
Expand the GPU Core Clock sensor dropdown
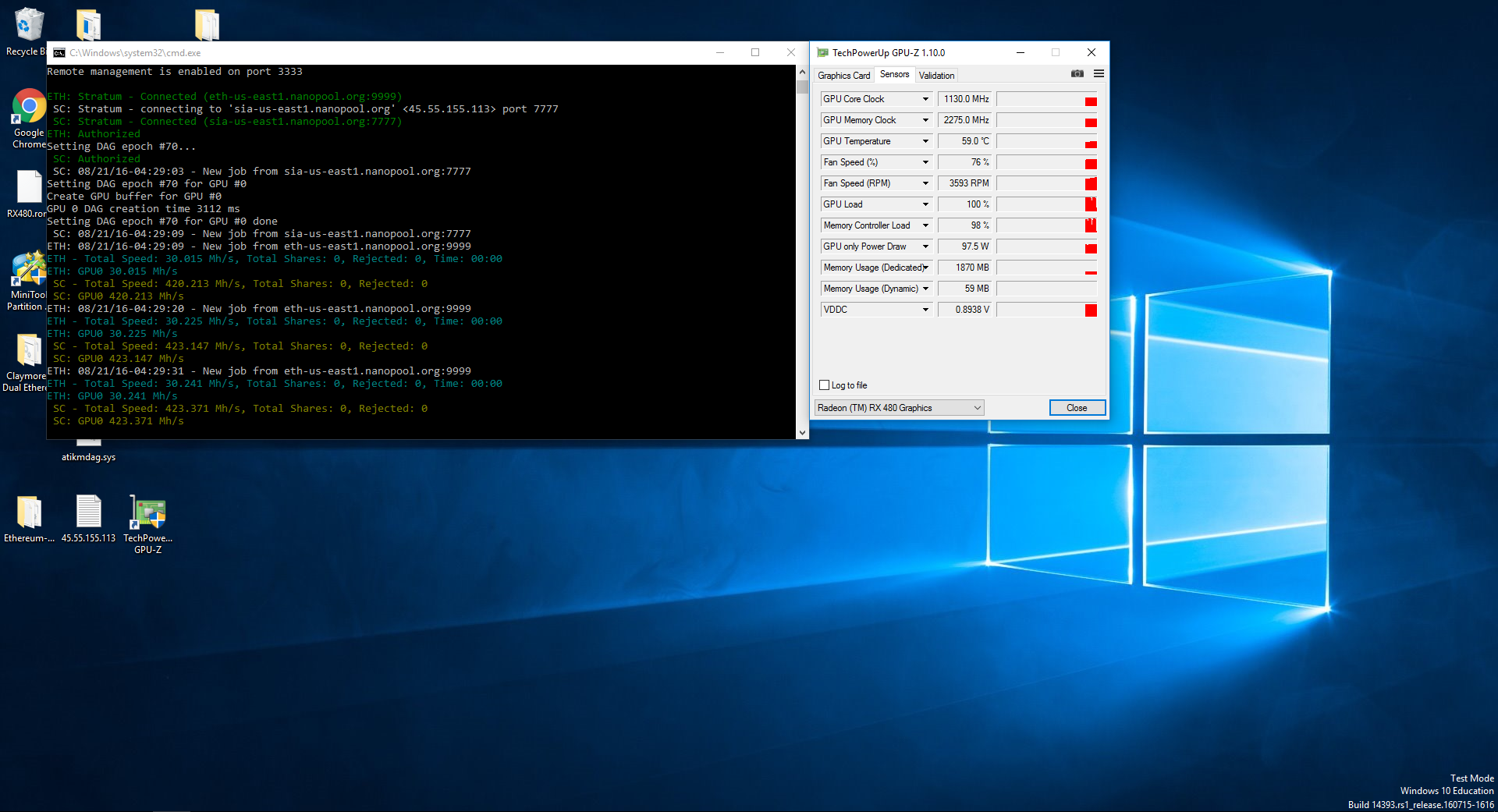925,99
